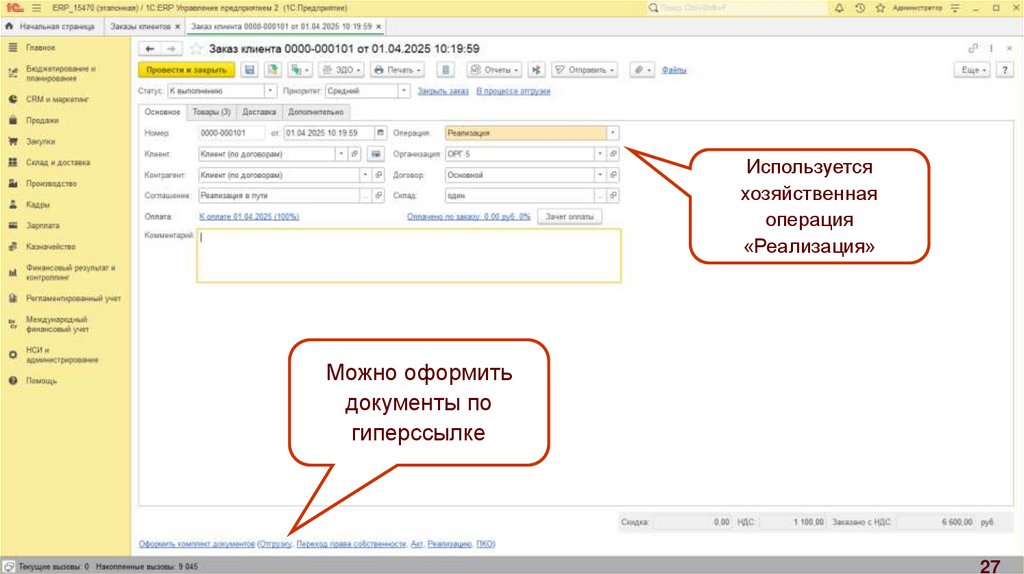This screenshot has width=1024, height=574.
Task: Expand the Статус dropdown list
Action: pos(270,91)
